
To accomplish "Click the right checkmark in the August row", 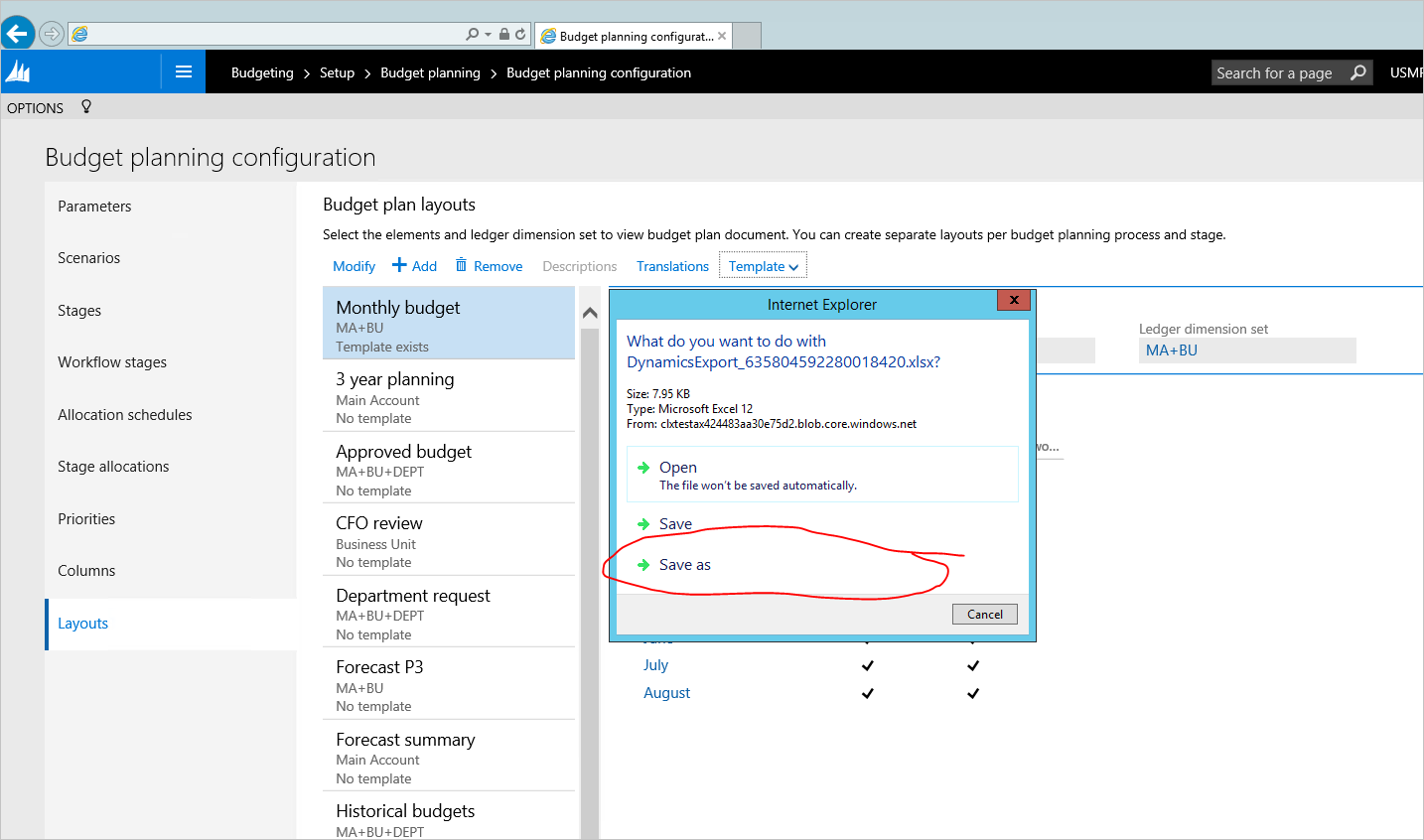I will point(973,693).
